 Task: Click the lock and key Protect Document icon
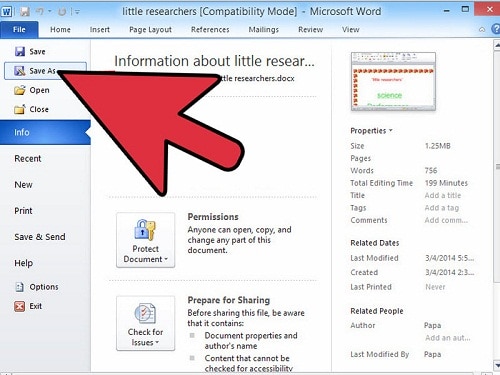tap(145, 230)
